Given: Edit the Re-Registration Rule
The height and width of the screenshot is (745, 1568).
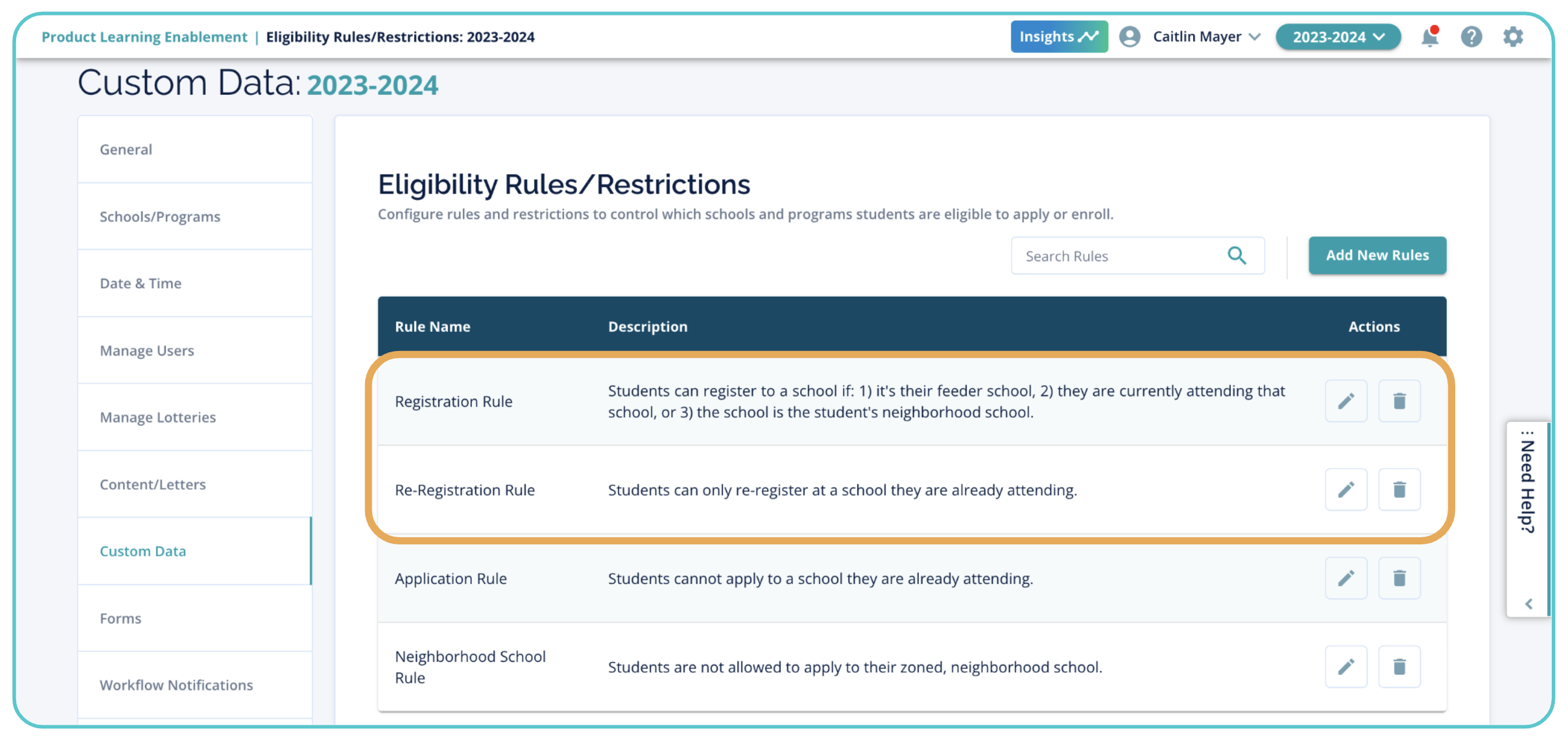Looking at the screenshot, I should pyautogui.click(x=1345, y=489).
